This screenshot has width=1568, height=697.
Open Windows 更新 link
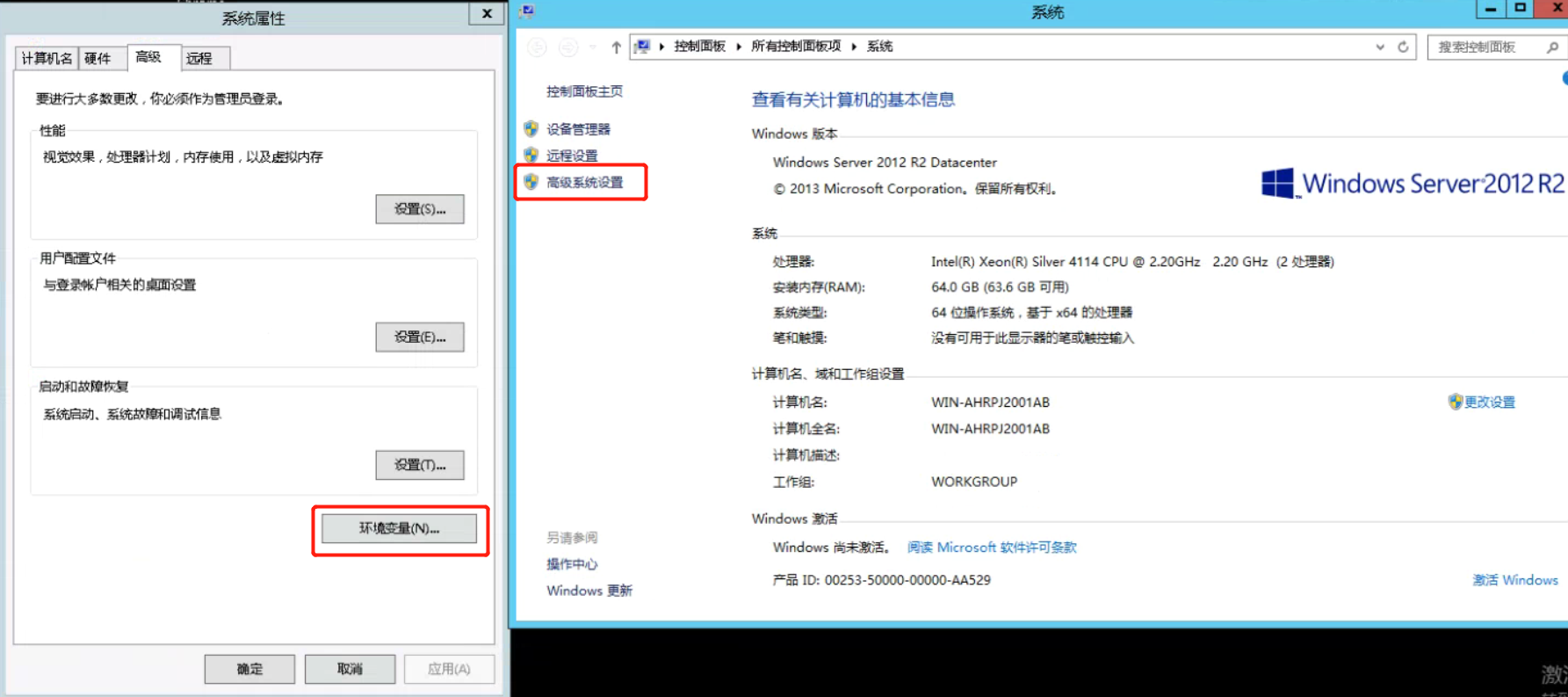point(589,591)
